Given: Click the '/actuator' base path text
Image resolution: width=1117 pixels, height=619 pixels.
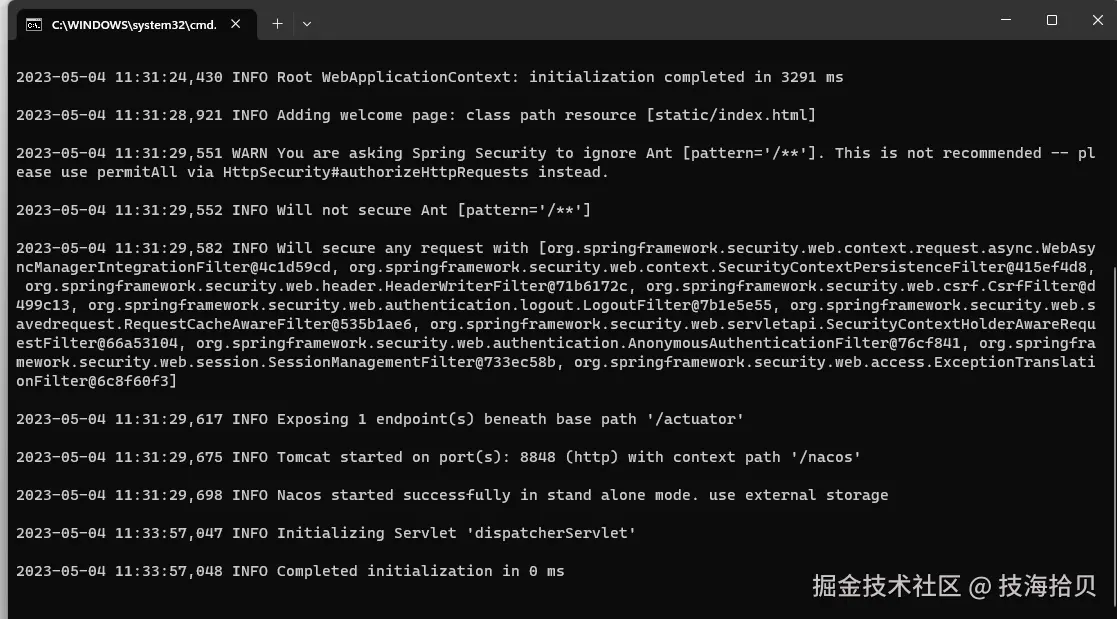Looking at the screenshot, I should [695, 420].
